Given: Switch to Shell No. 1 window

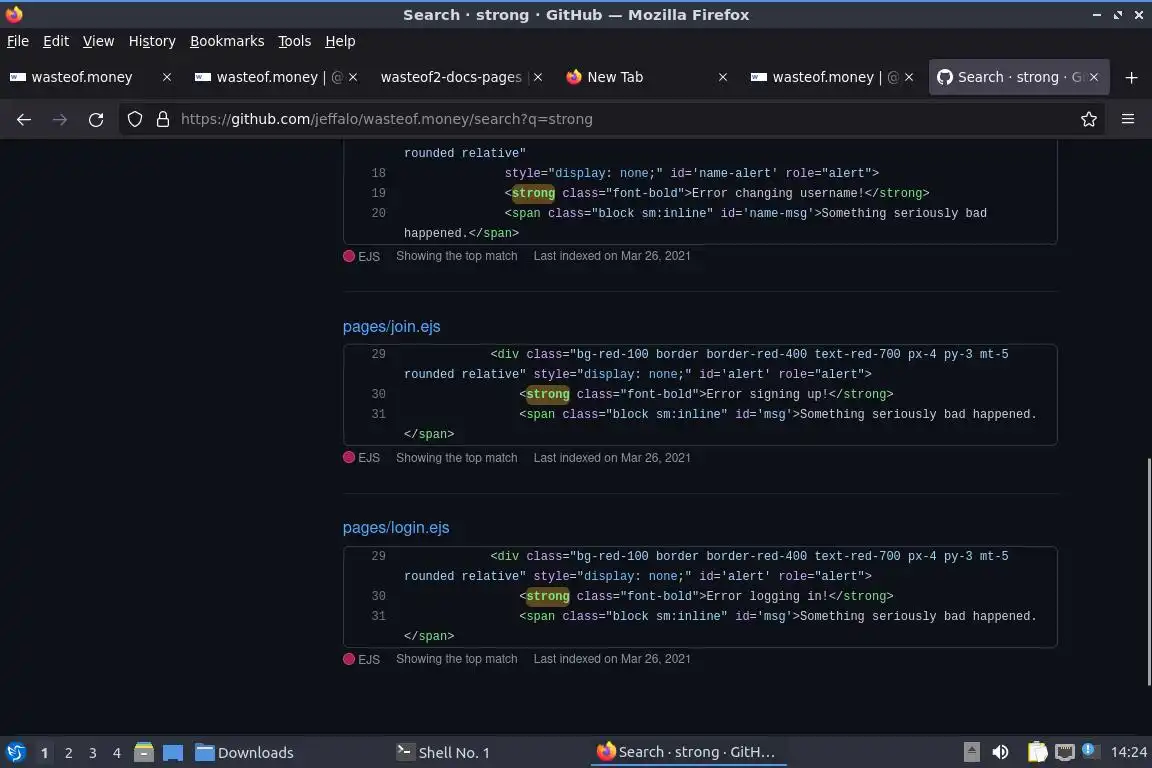Looking at the screenshot, I should (443, 753).
